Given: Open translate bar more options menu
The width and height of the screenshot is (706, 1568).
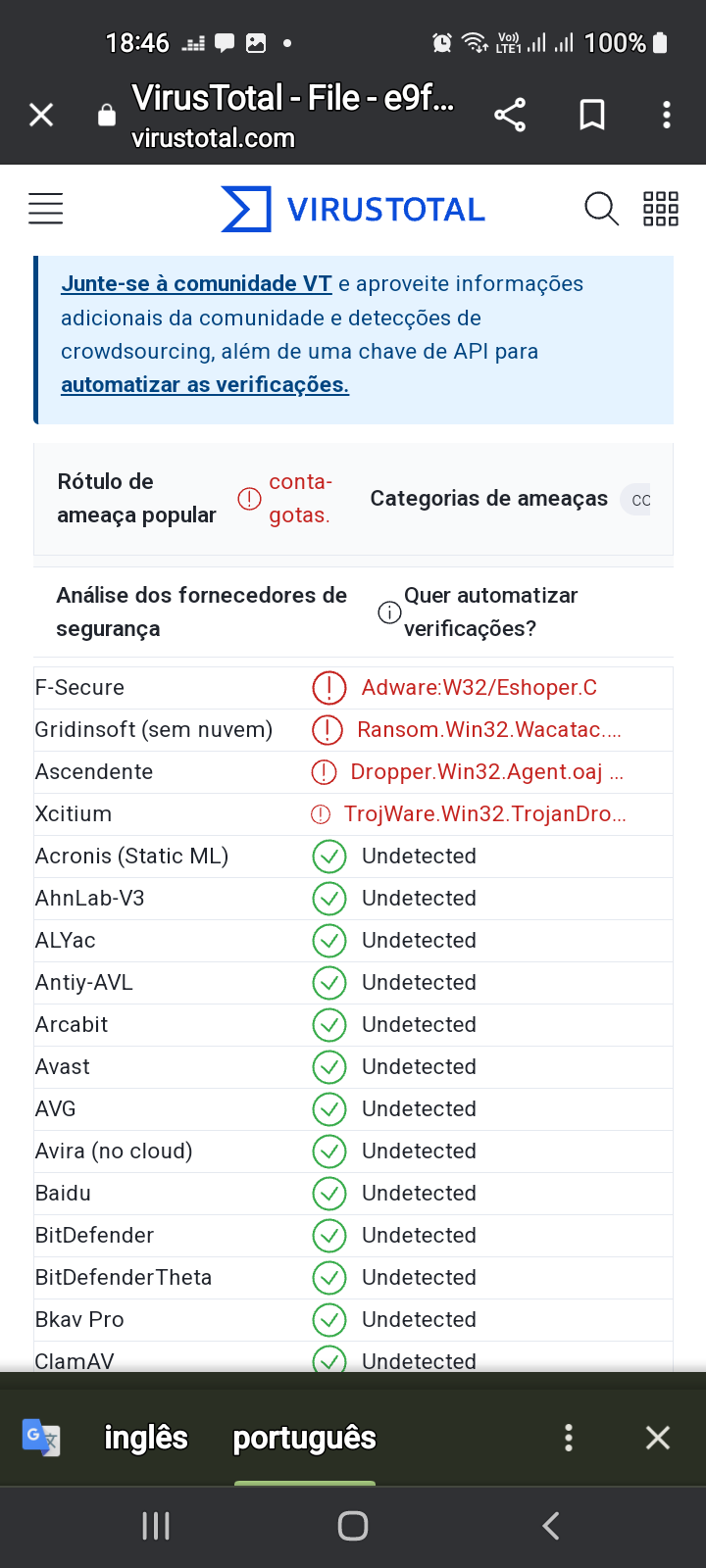Looking at the screenshot, I should click(569, 1438).
